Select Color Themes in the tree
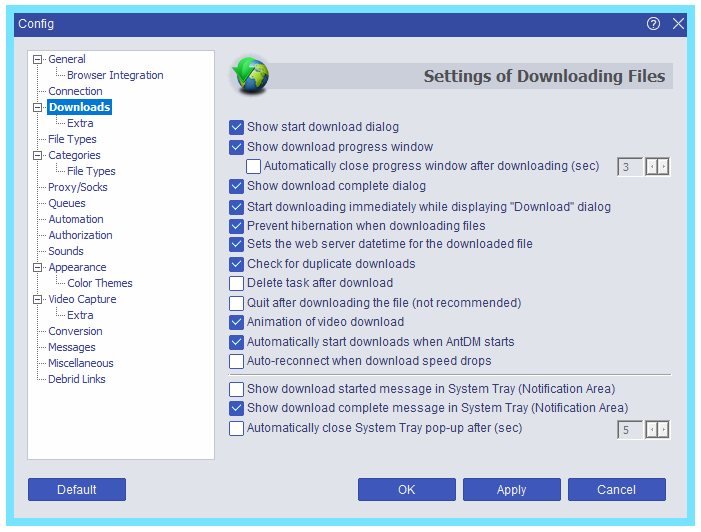This screenshot has width=701, height=532. click(x=100, y=283)
